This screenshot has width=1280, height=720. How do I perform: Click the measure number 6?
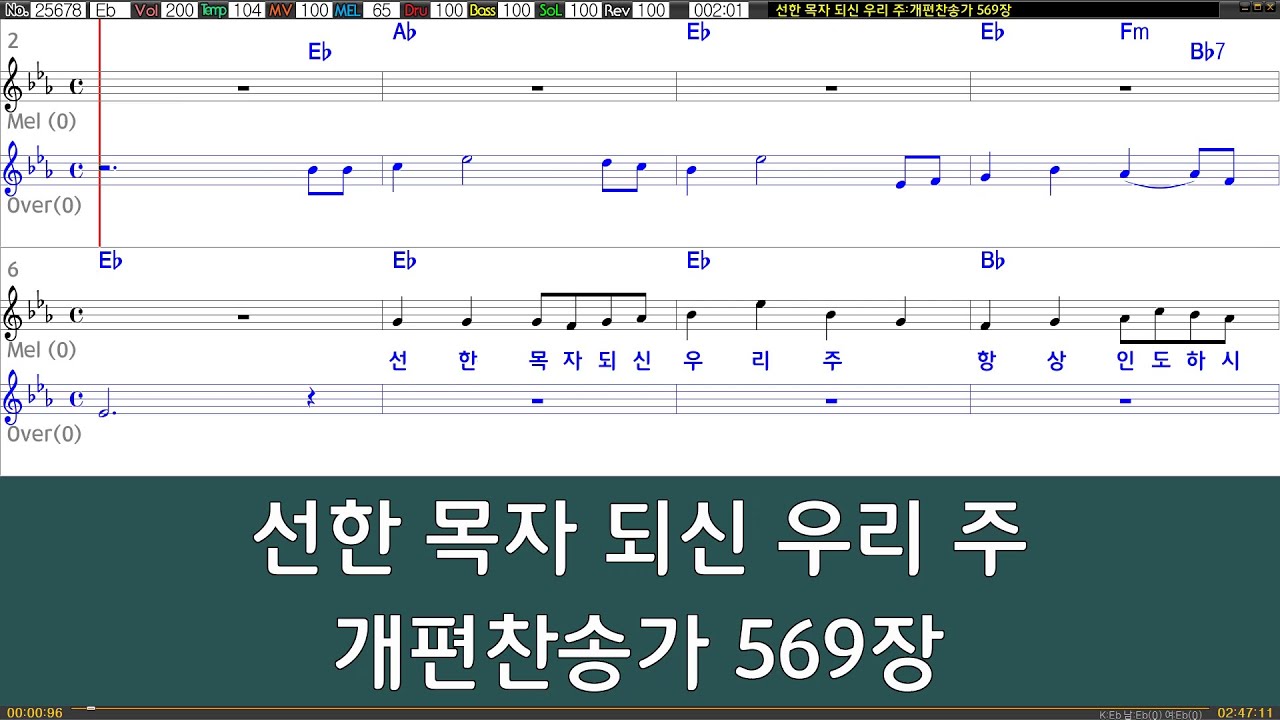[x=13, y=270]
